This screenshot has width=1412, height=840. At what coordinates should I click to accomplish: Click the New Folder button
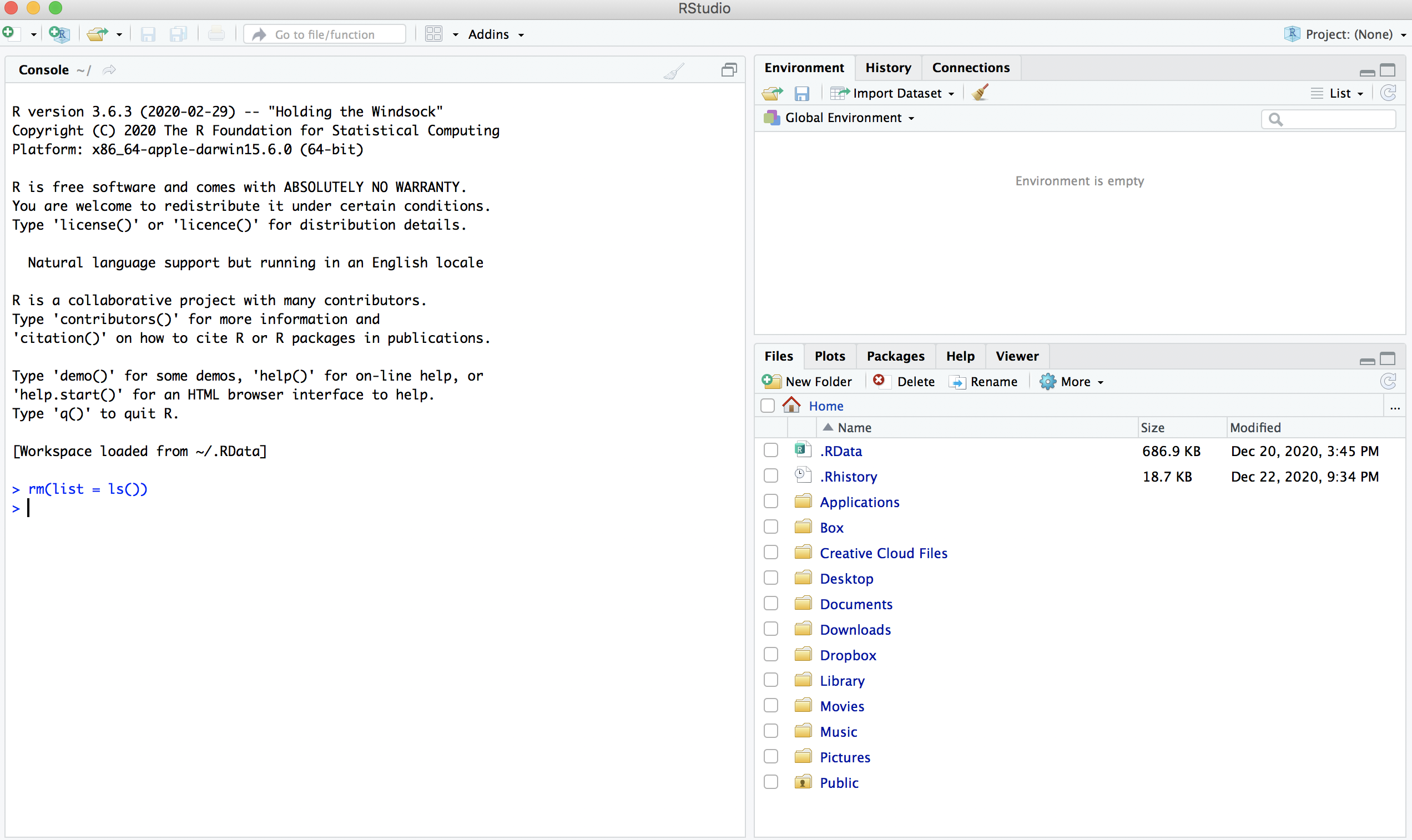click(808, 382)
